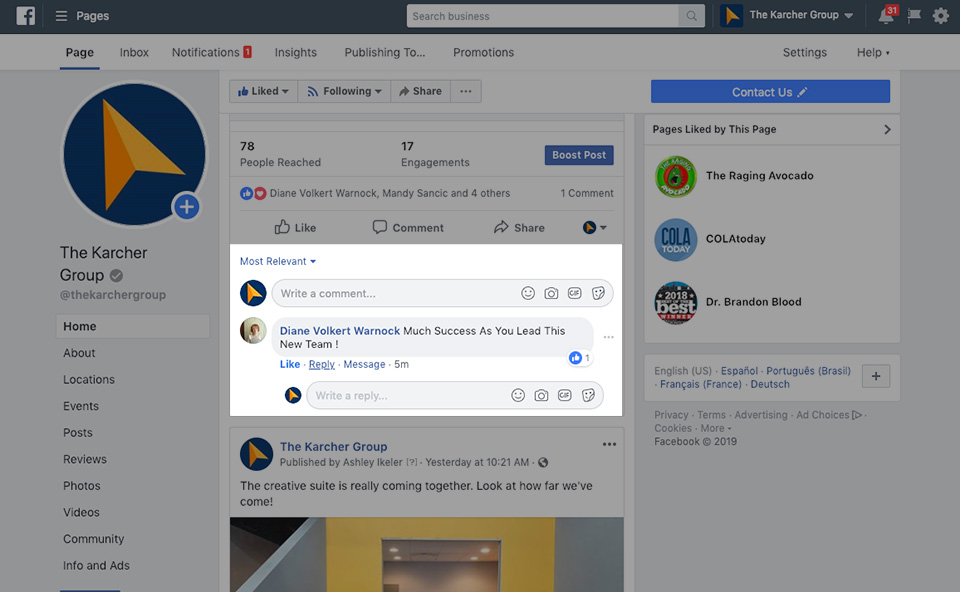Open page Settings
This screenshot has width=960, height=592.
point(804,53)
